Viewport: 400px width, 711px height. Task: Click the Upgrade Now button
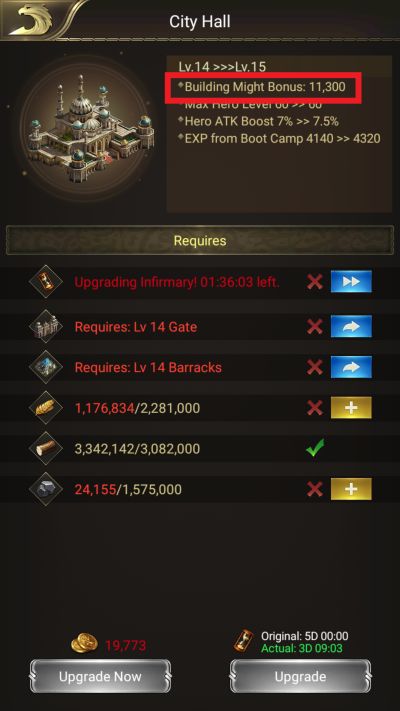tap(100, 677)
